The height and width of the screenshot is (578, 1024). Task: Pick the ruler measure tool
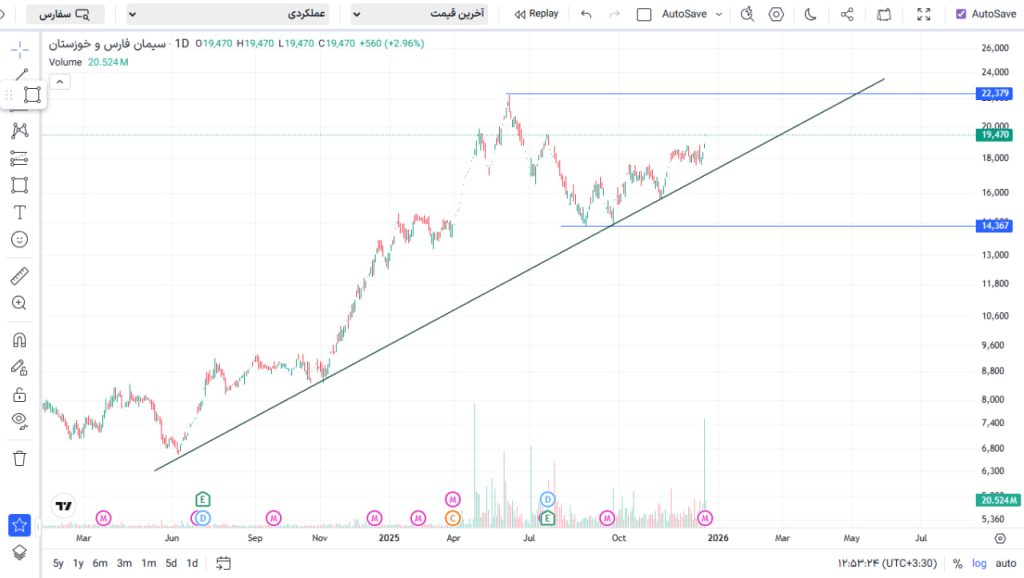coord(19,276)
